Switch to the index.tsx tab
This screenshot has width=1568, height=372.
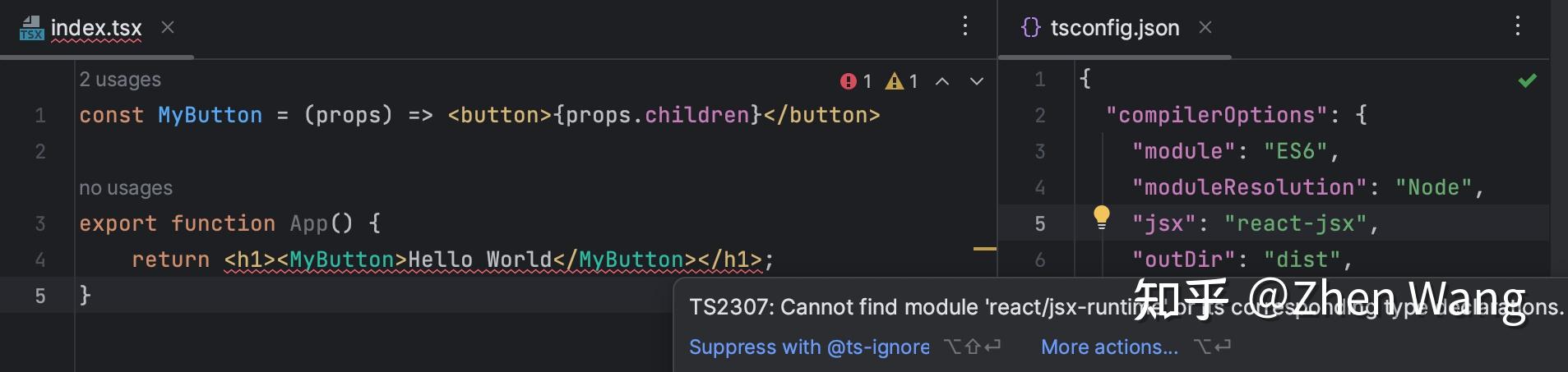pos(96,28)
